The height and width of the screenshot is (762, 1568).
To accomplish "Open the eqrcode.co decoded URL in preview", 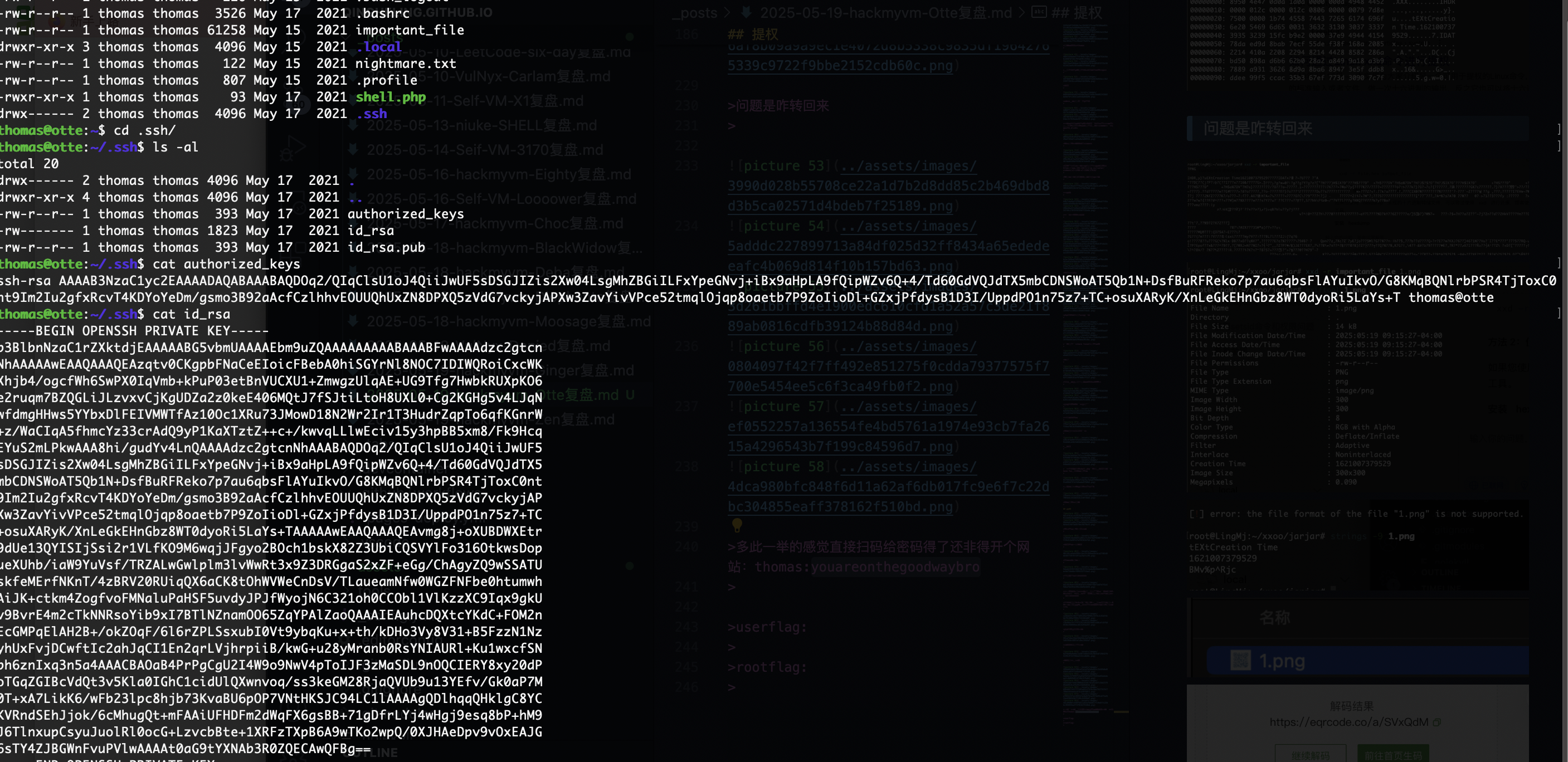I will pyautogui.click(x=1349, y=722).
